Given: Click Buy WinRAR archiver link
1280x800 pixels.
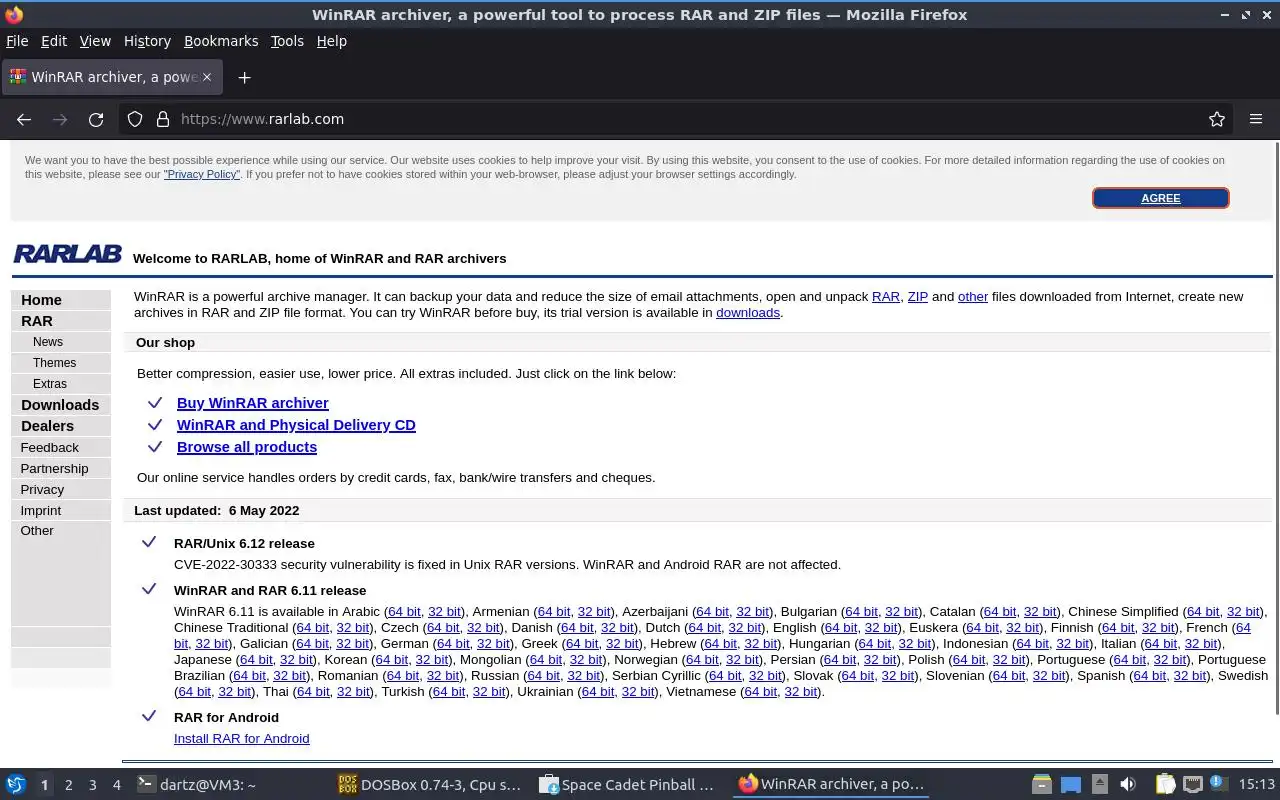Looking at the screenshot, I should pos(253,403).
